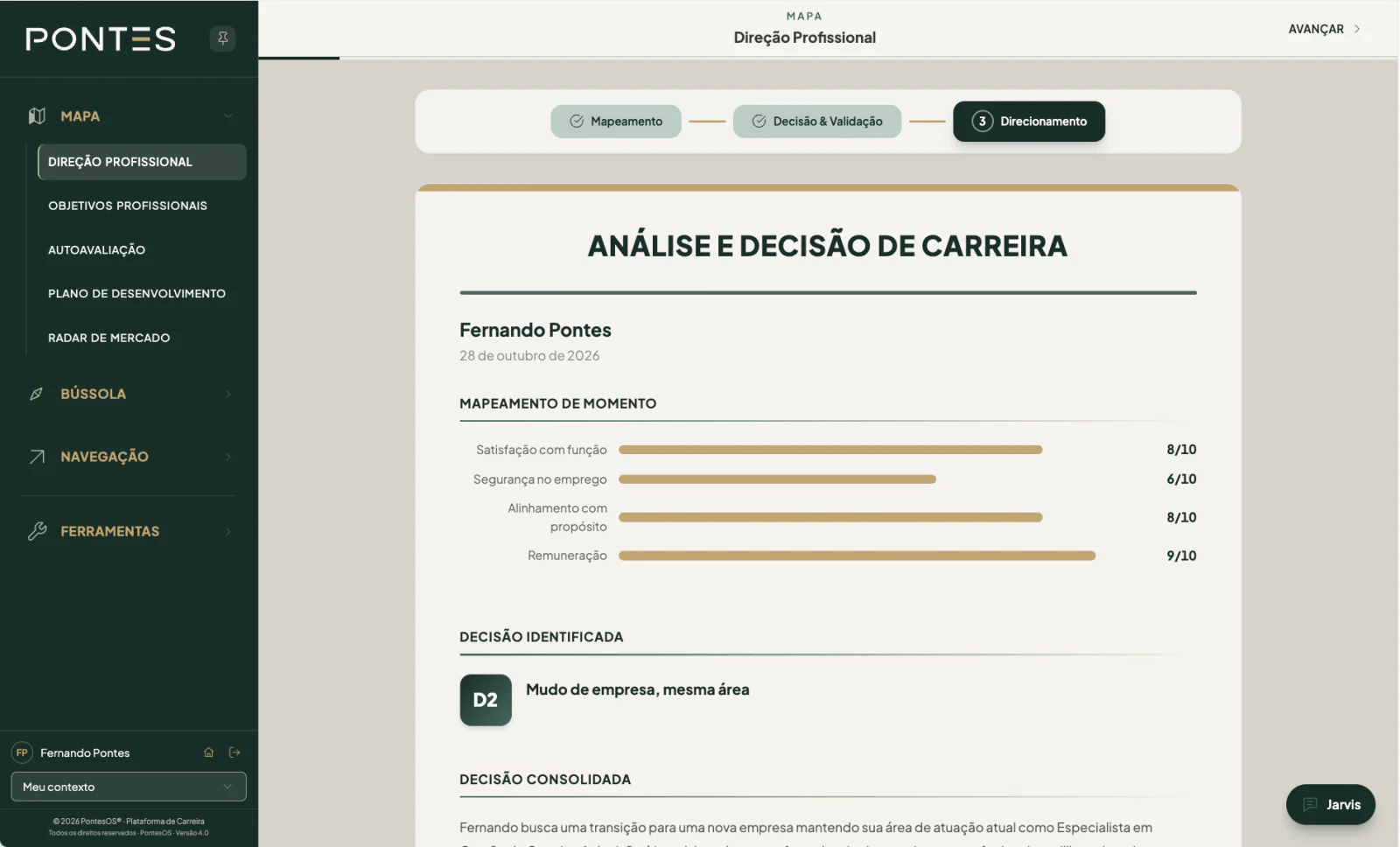Open the Meu contexto dropdown
This screenshot has width=1400, height=847.
click(x=129, y=787)
